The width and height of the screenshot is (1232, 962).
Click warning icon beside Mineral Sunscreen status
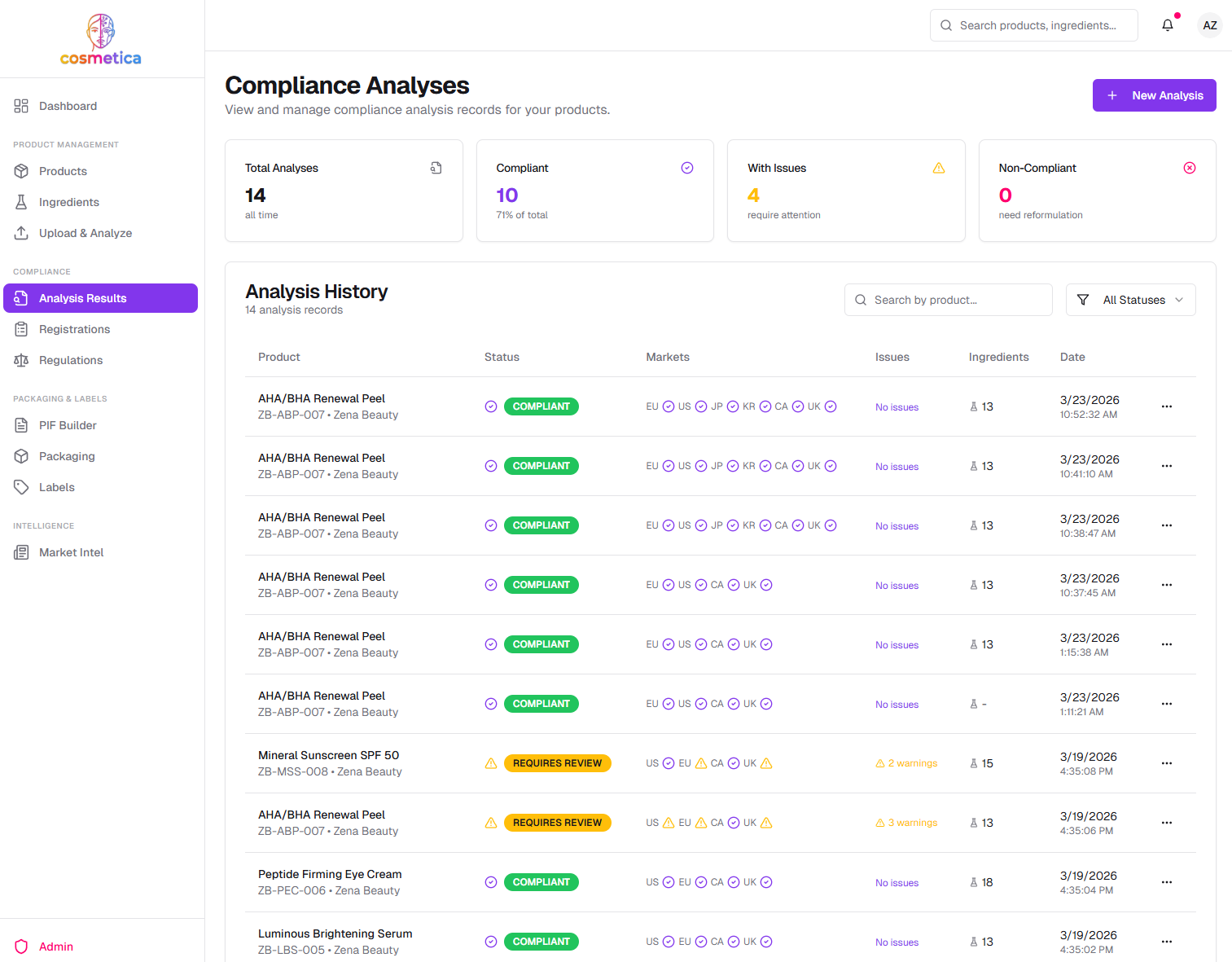(491, 763)
